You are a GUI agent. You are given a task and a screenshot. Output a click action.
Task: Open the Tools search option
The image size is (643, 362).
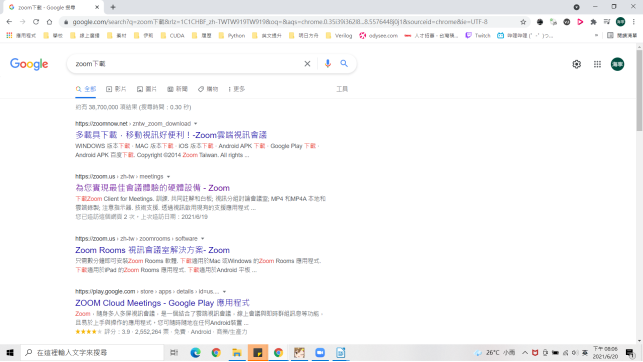342,89
